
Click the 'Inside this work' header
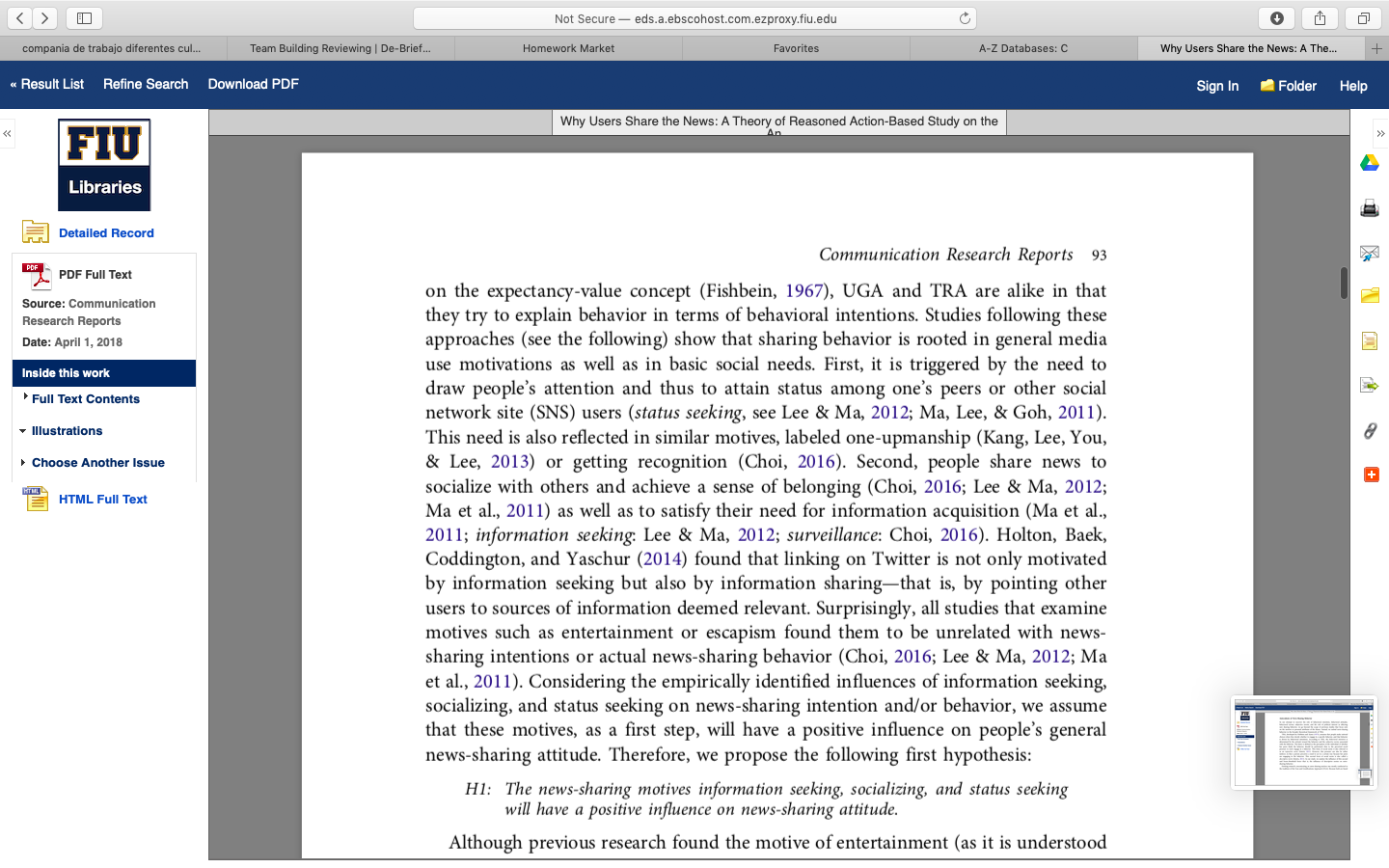coord(104,372)
